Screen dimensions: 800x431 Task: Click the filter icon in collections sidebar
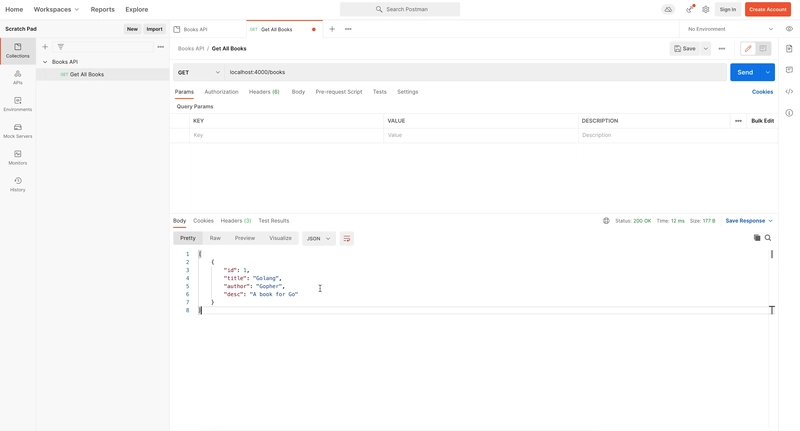61,47
